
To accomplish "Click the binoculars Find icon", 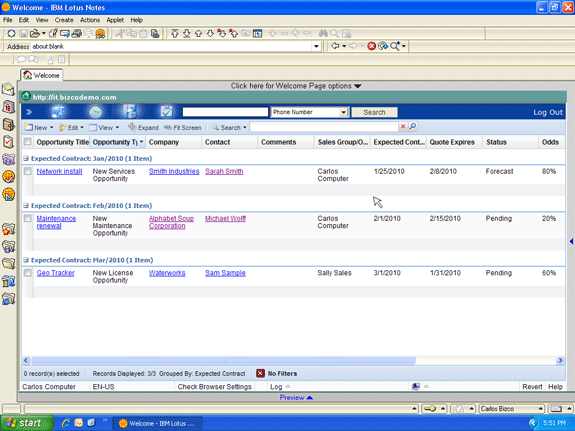I will click(323, 34).
